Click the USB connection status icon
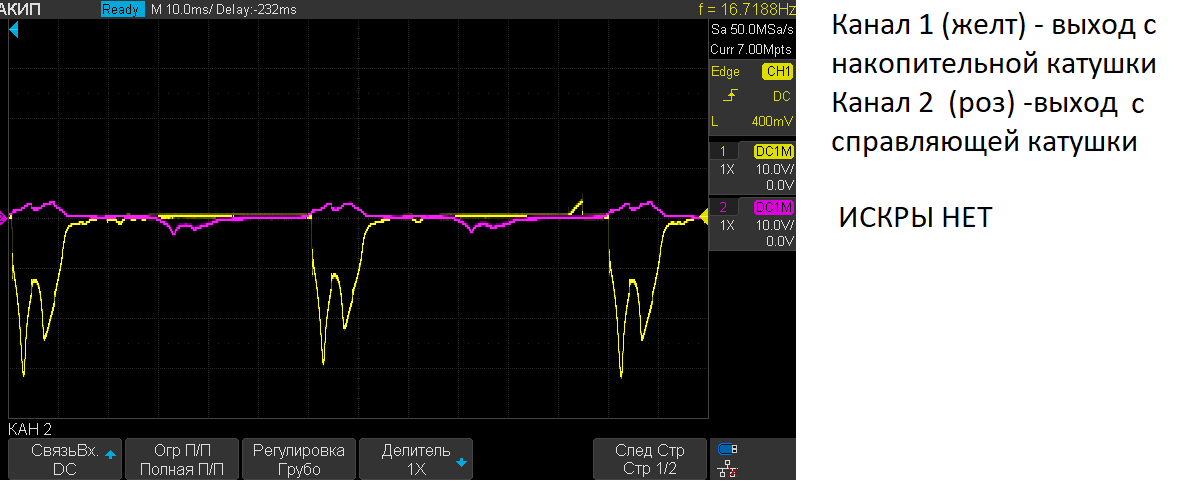The height and width of the screenshot is (484, 1178). point(728,449)
